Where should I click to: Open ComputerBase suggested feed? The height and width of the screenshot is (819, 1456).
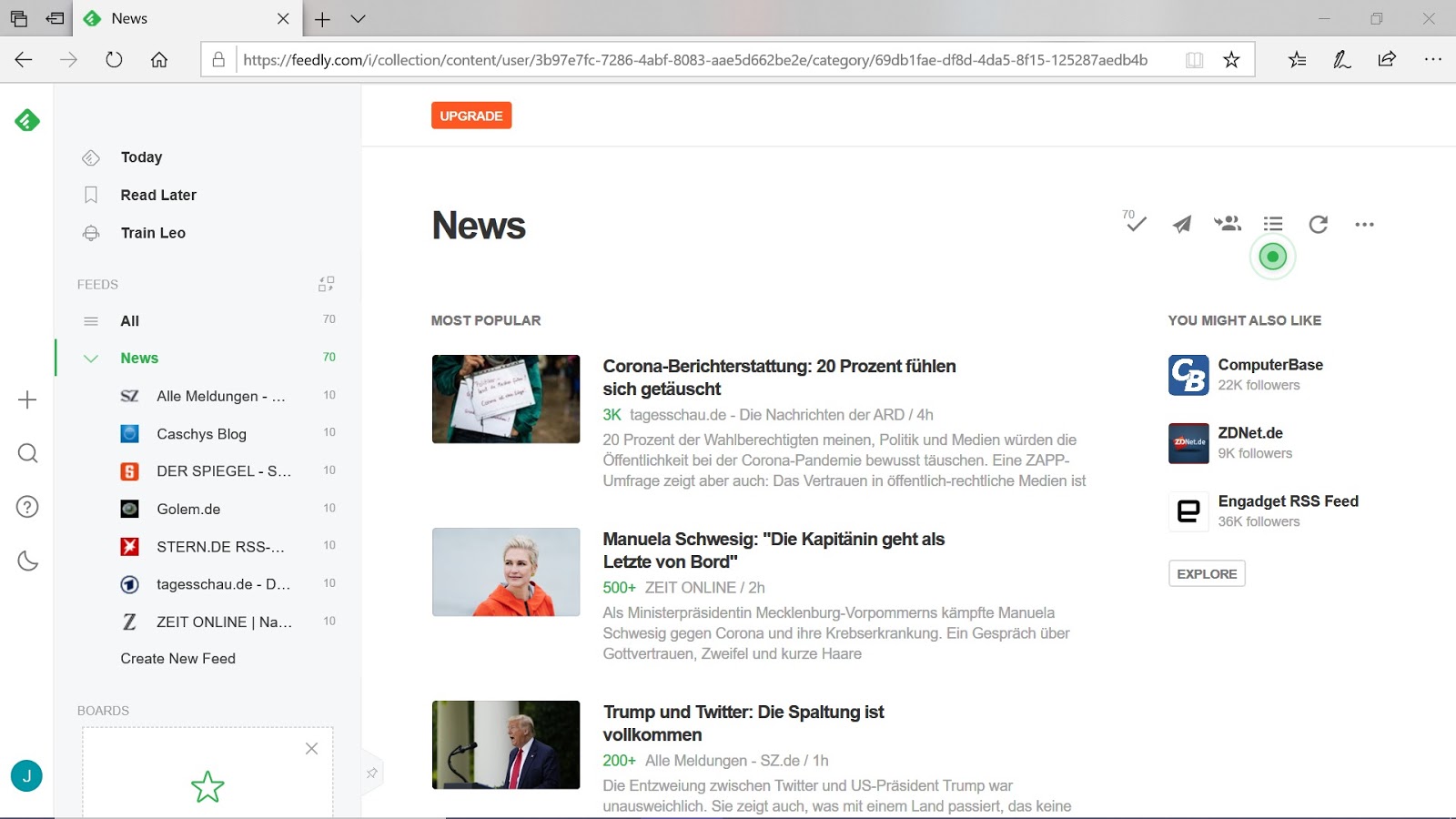coord(1270,365)
